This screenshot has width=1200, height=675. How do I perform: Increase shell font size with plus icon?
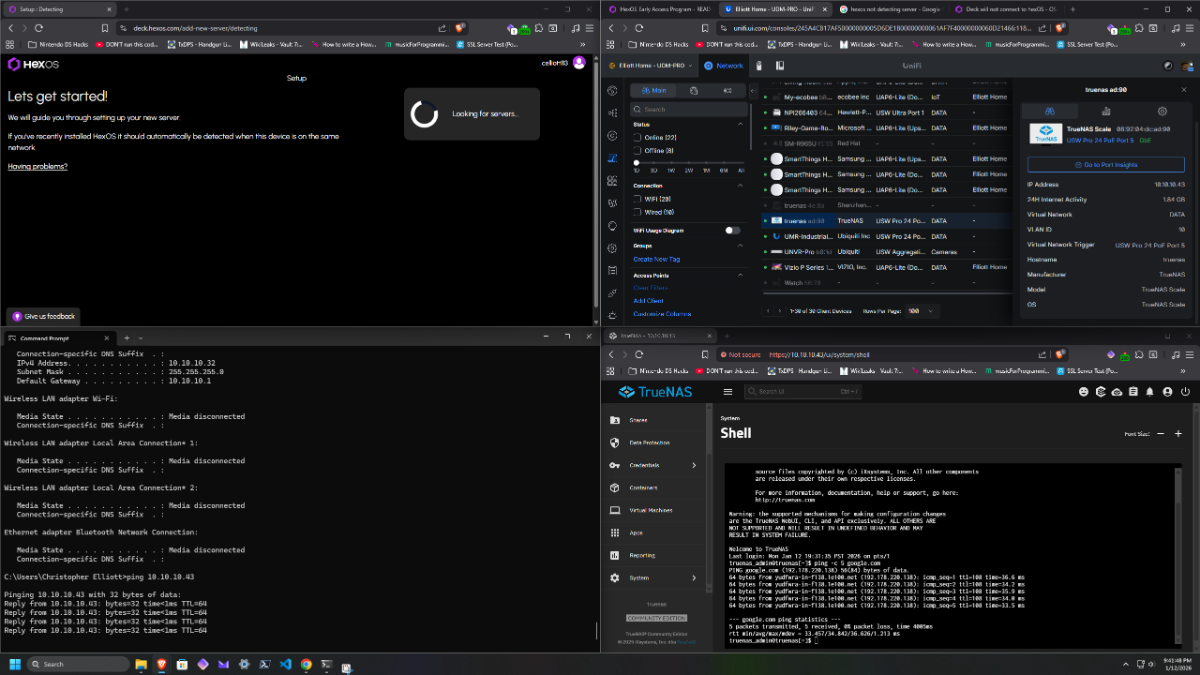point(1178,434)
